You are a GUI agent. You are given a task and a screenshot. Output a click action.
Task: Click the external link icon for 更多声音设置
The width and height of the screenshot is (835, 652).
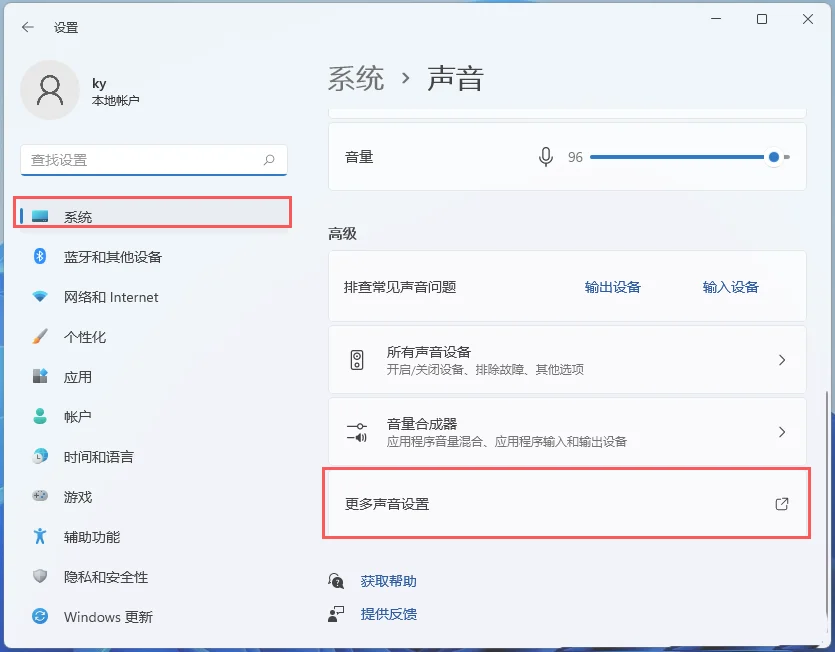click(x=781, y=504)
